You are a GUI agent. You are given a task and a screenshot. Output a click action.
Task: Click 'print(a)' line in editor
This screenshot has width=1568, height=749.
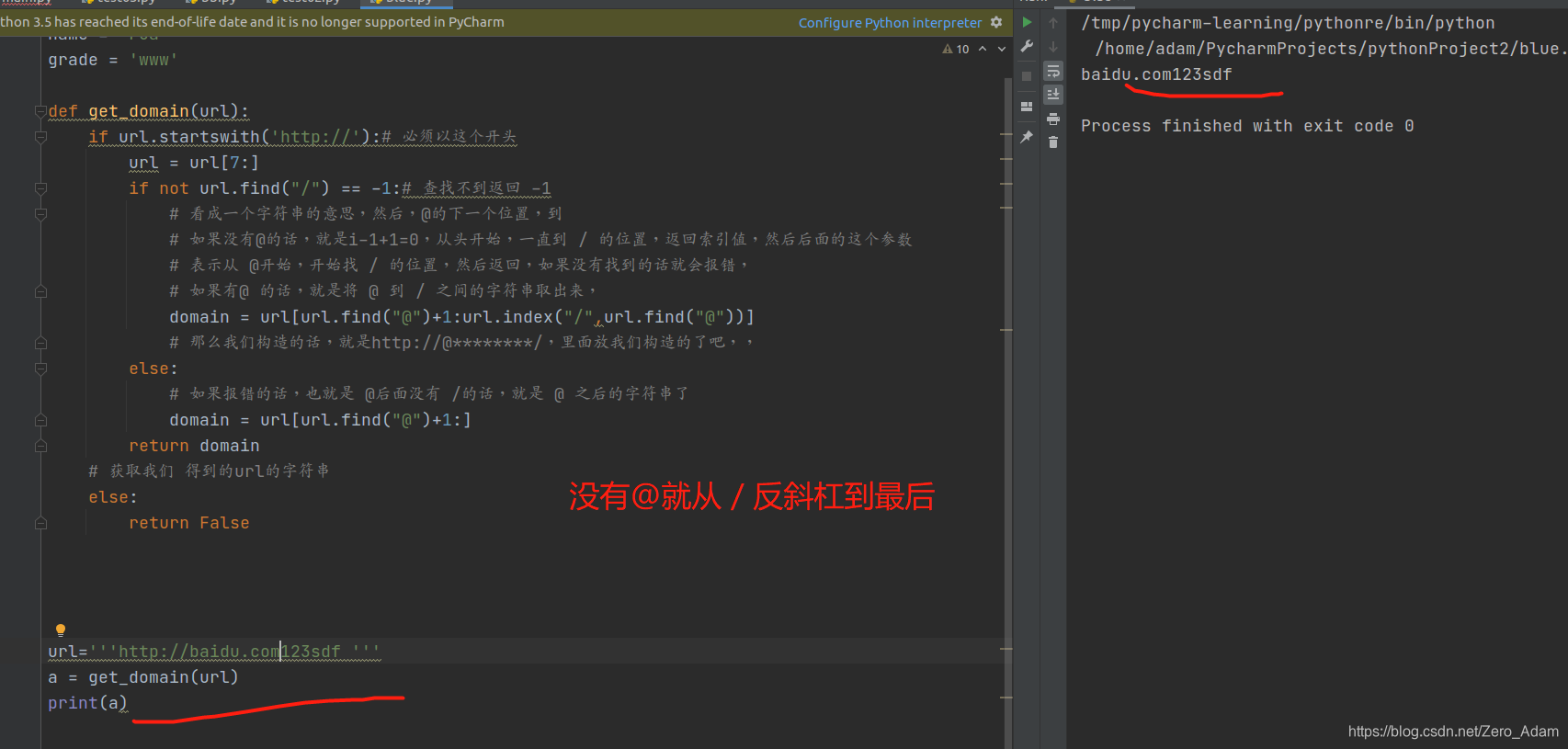click(87, 703)
